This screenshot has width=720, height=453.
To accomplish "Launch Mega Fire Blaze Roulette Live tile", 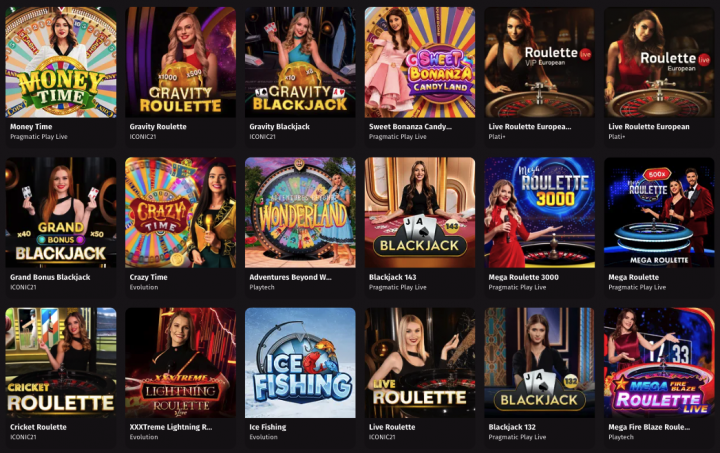I will coord(659,363).
